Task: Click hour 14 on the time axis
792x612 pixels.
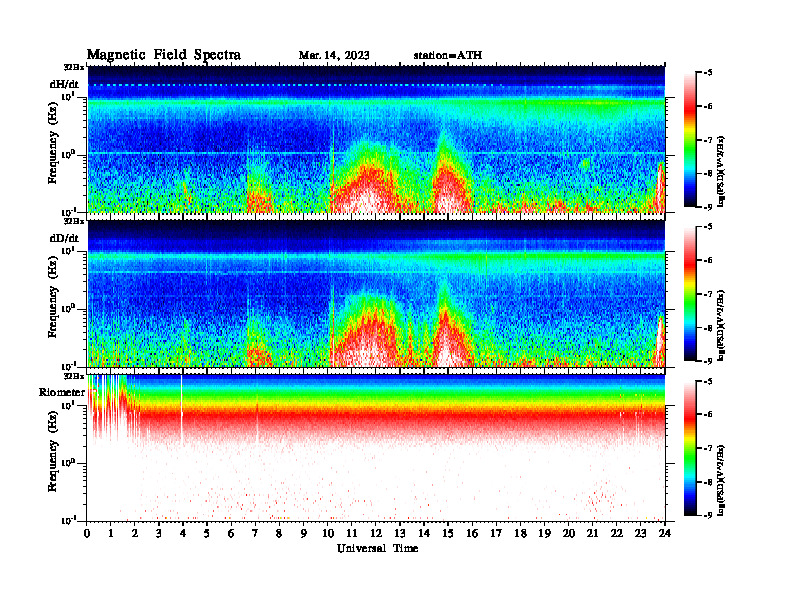Action: point(424,534)
